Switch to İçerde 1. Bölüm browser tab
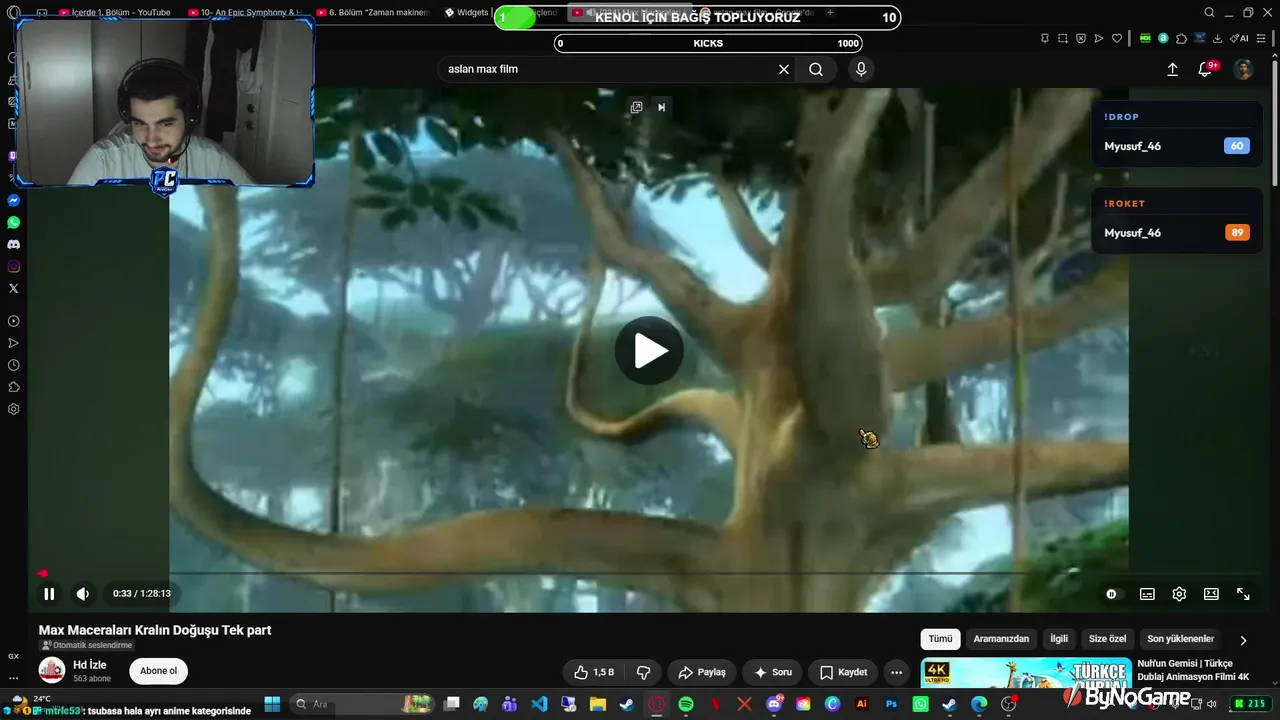 coord(114,13)
